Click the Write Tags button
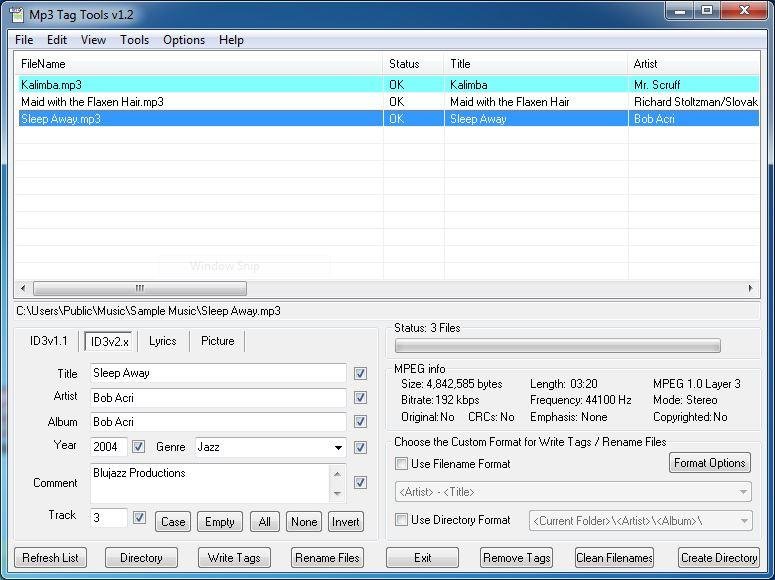Viewport: 775px width, 580px height. coord(234,558)
